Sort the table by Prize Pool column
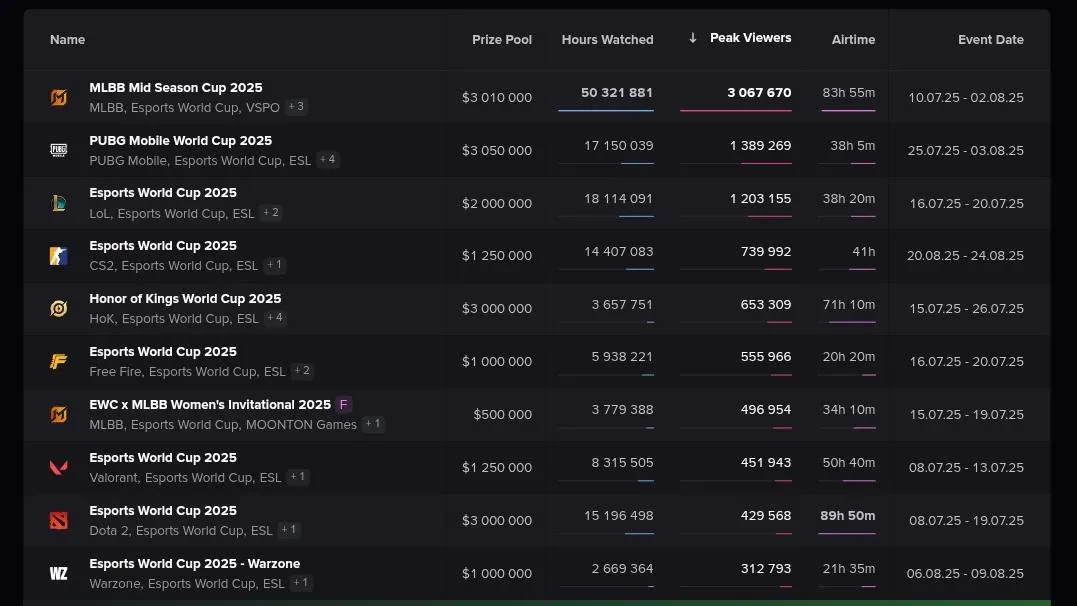The width and height of the screenshot is (1077, 606). click(502, 40)
